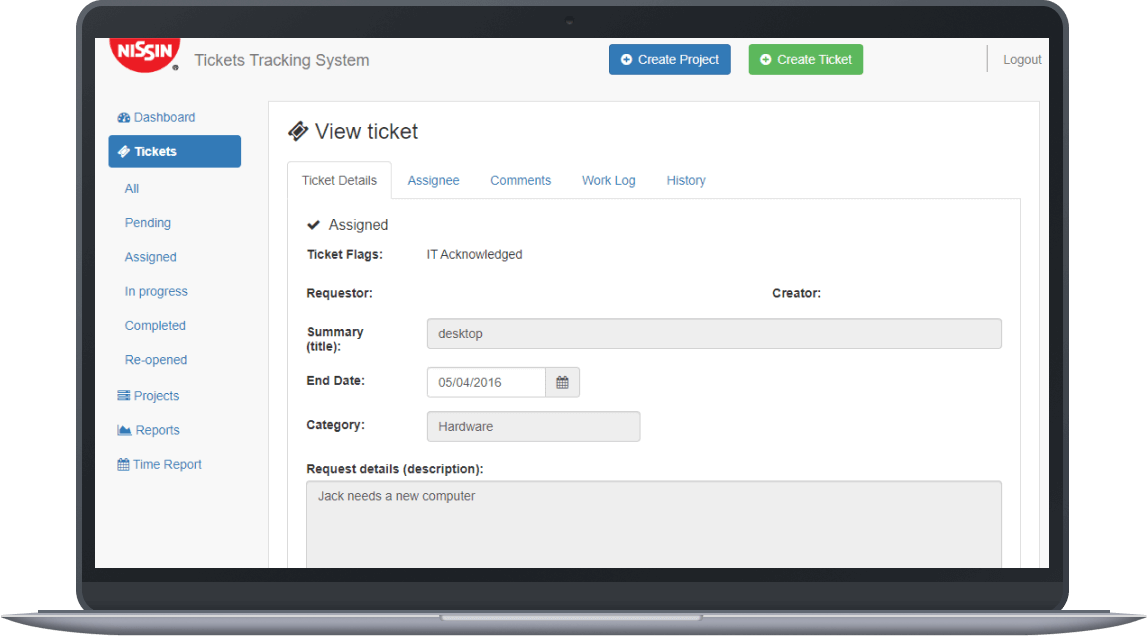Switch to the Assignee tab
This screenshot has width=1148, height=636.
point(433,180)
